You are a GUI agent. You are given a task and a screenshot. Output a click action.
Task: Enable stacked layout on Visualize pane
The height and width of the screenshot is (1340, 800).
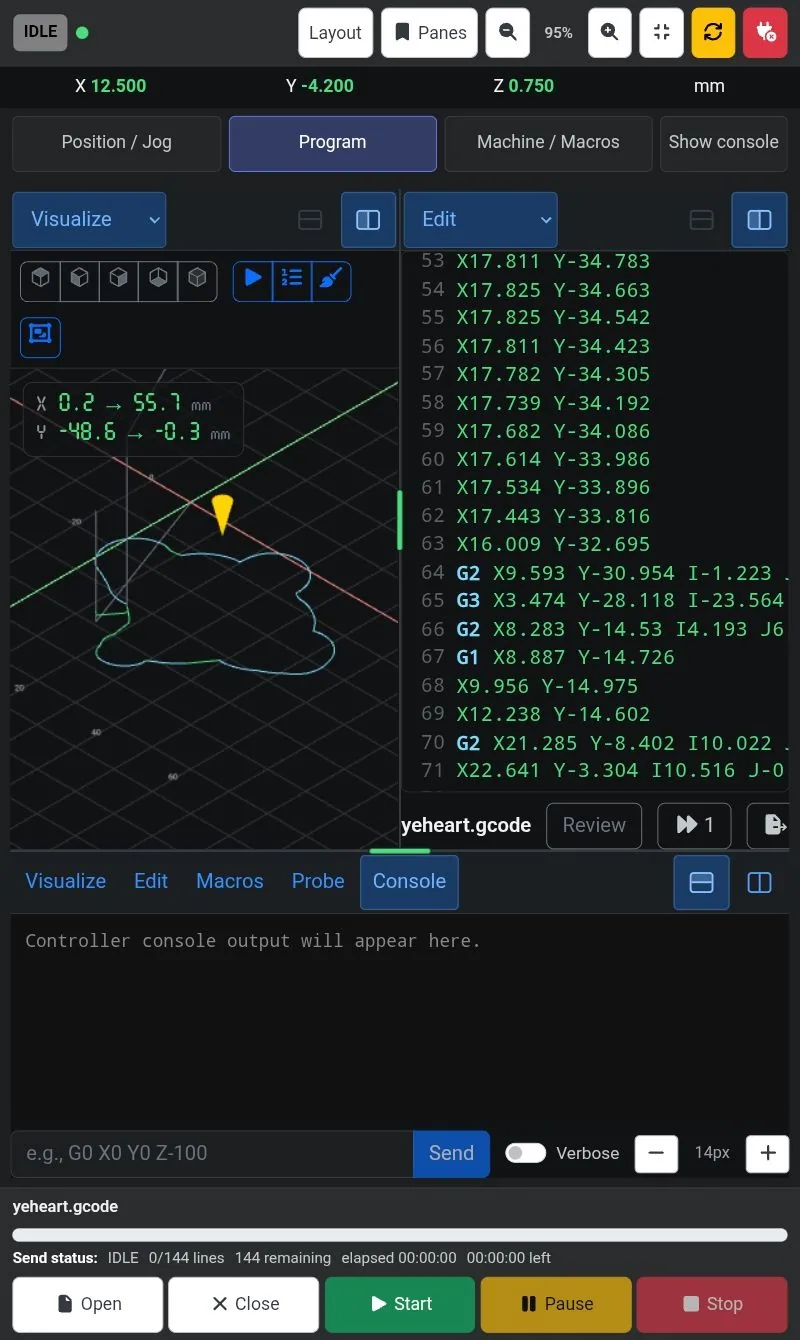pos(310,220)
